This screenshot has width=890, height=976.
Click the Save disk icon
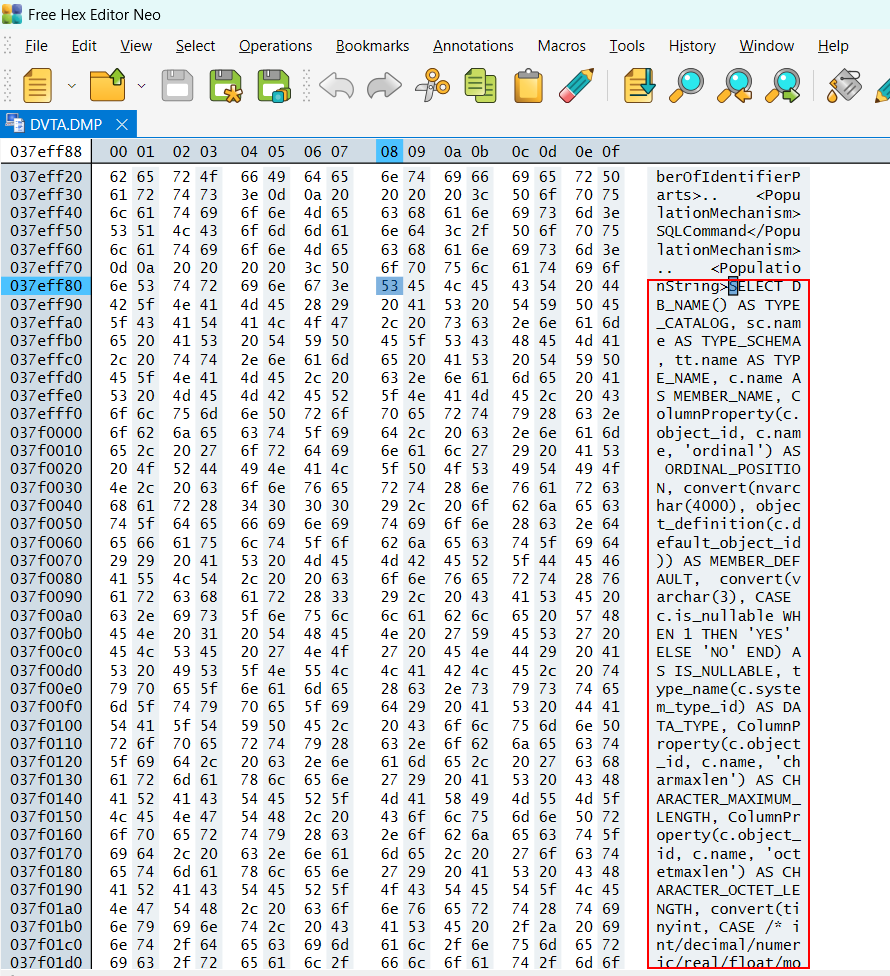coord(177,85)
